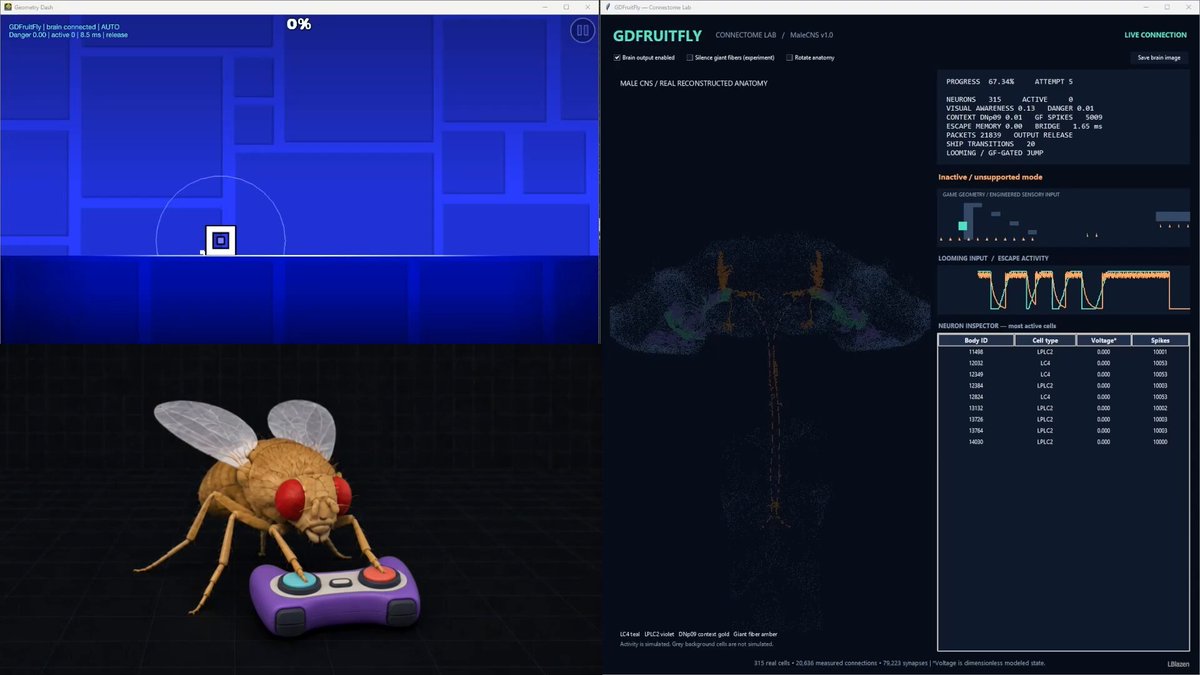Close the GDFruitFly Connectome Lab window

(1187, 7)
